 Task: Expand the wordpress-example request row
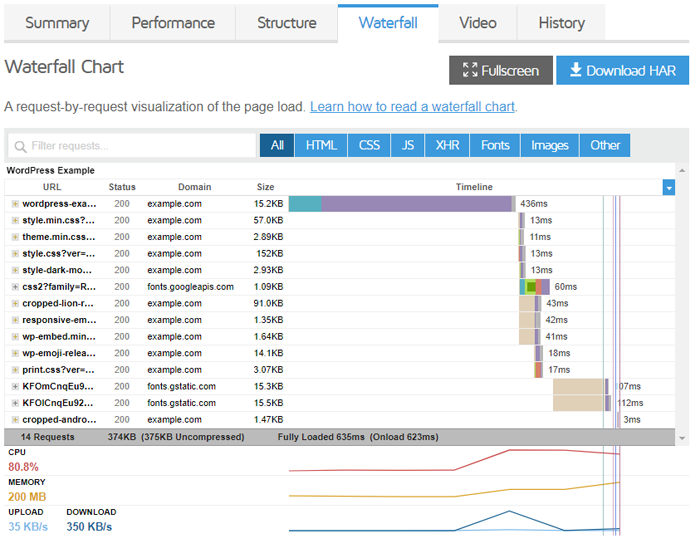pyautogui.click(x=15, y=204)
